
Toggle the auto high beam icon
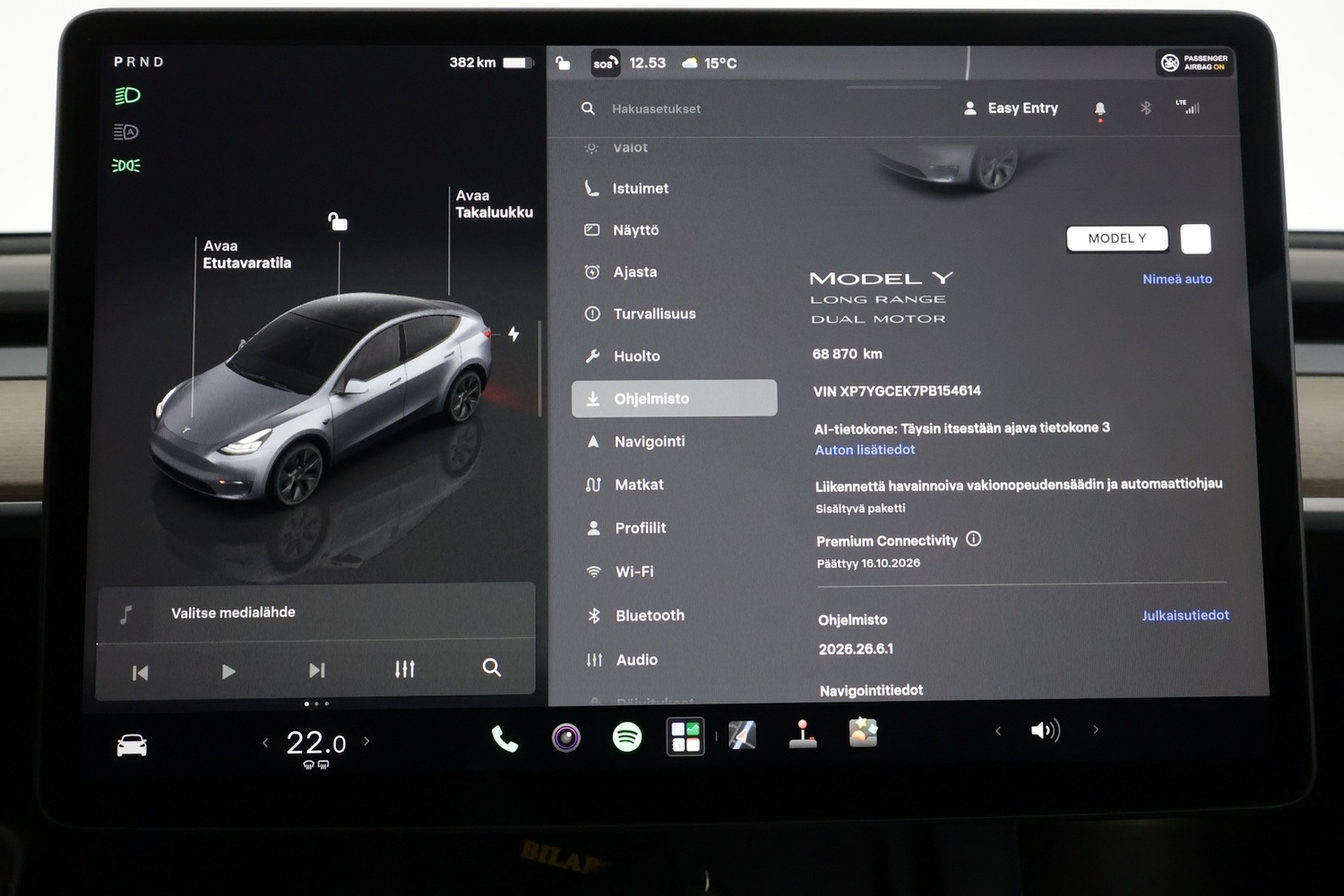pos(126,132)
